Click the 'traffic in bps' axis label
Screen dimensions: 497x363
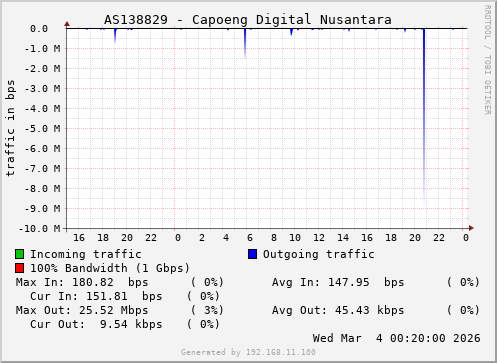tap(10, 128)
